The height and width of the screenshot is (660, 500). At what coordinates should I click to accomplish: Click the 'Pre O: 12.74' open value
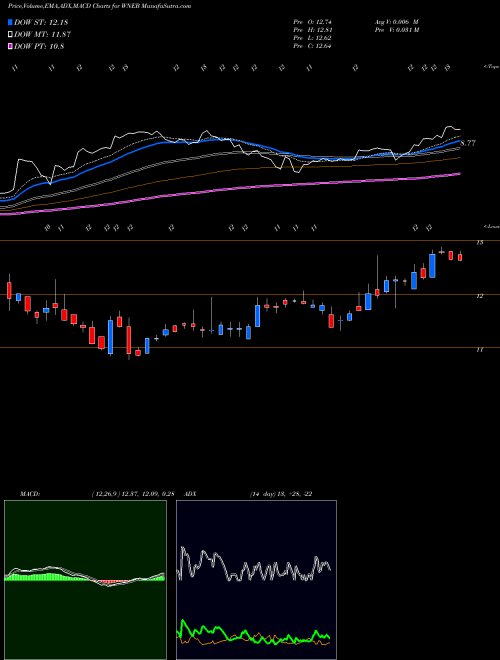[313, 22]
